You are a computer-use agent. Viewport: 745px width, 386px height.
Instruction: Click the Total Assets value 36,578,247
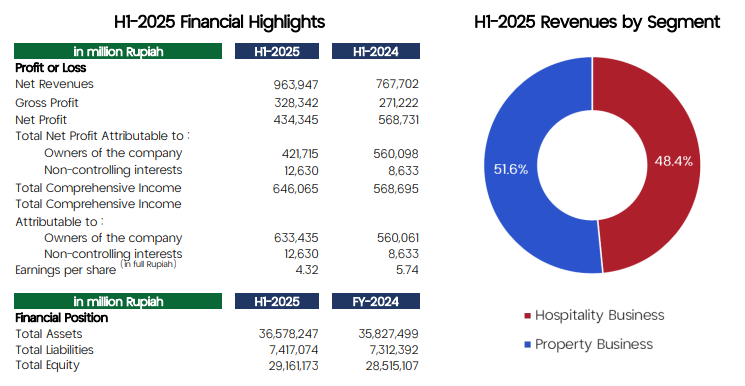288,334
